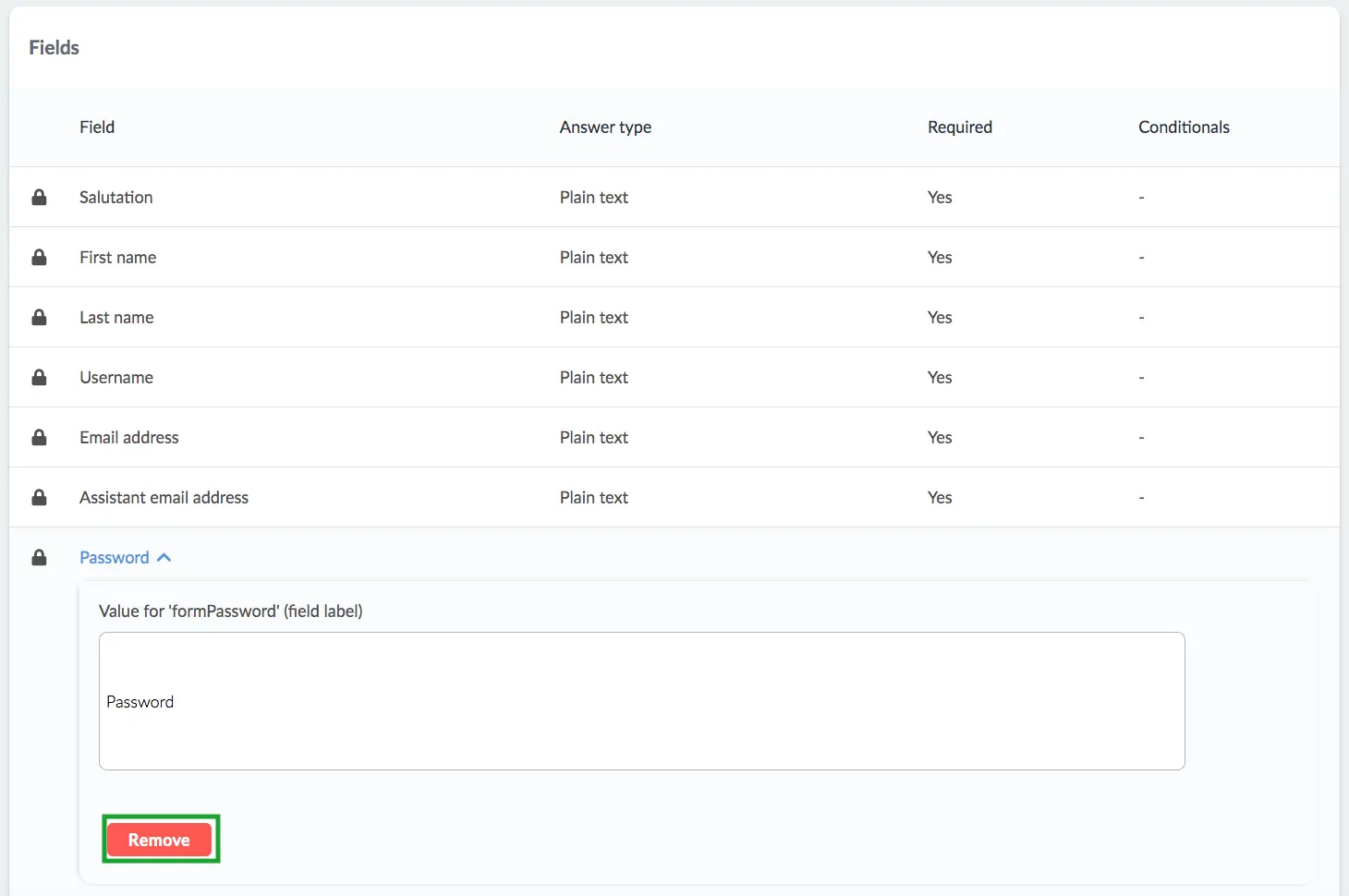The height and width of the screenshot is (896, 1349).
Task: Click the lock icon beside Salutation
Action: [x=39, y=197]
